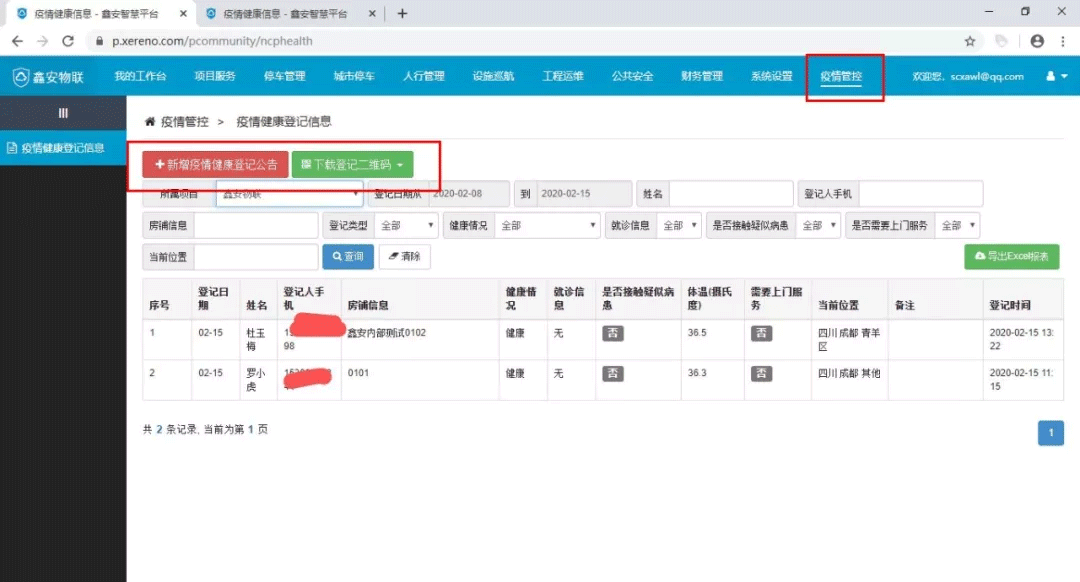Screen dimensions: 1080x582
Task: Open the 登记类型 dropdown
Action: [x=408, y=226]
